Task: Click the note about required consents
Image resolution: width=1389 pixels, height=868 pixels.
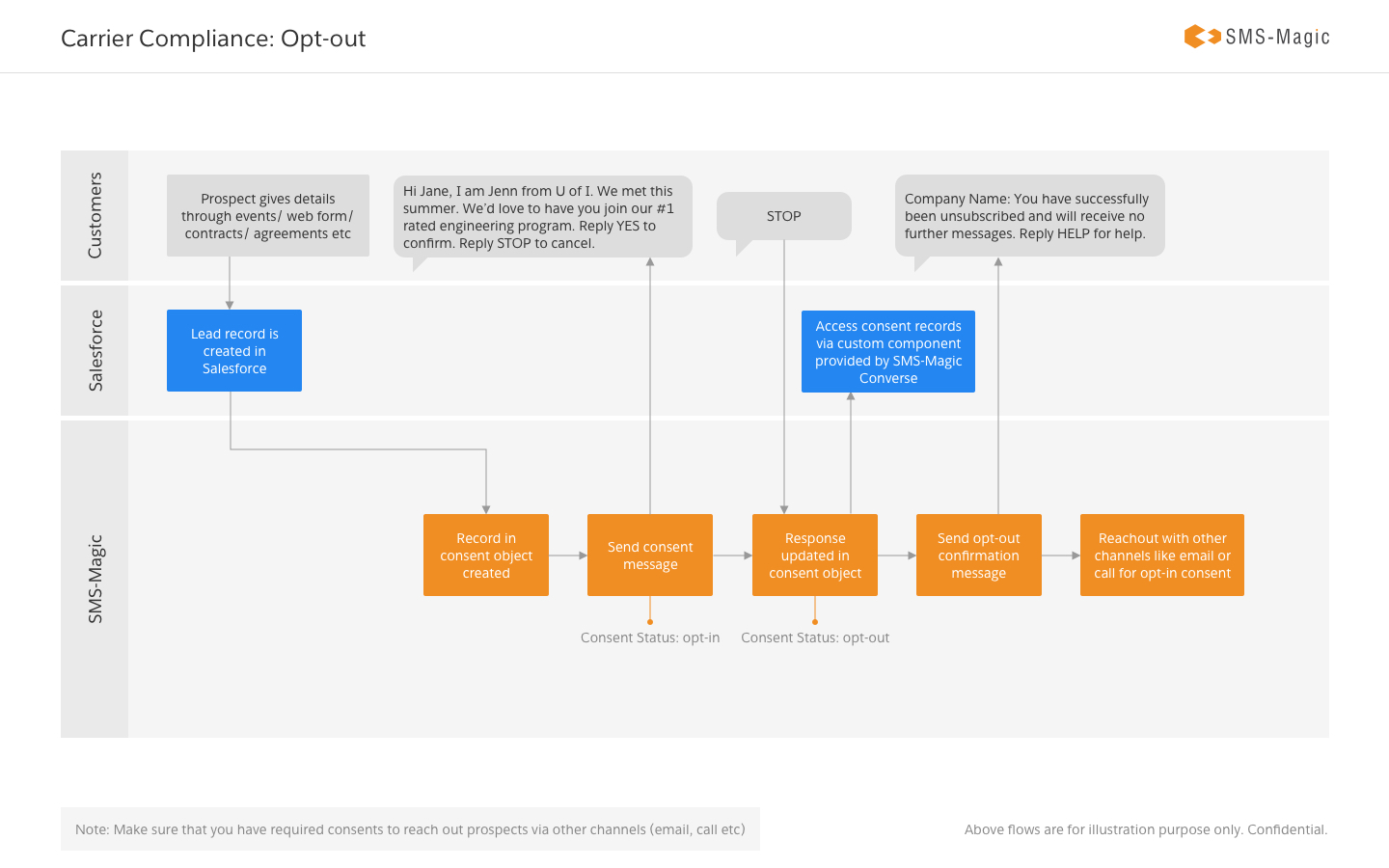Action: (410, 829)
